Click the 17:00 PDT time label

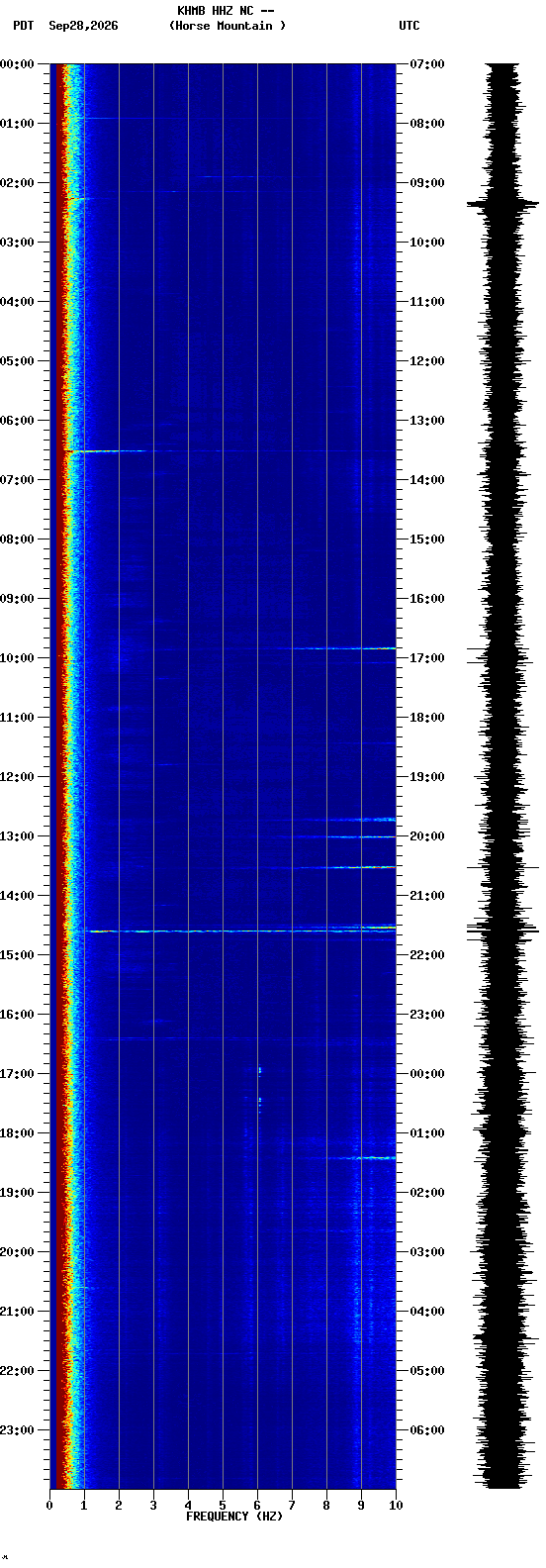17,1074
